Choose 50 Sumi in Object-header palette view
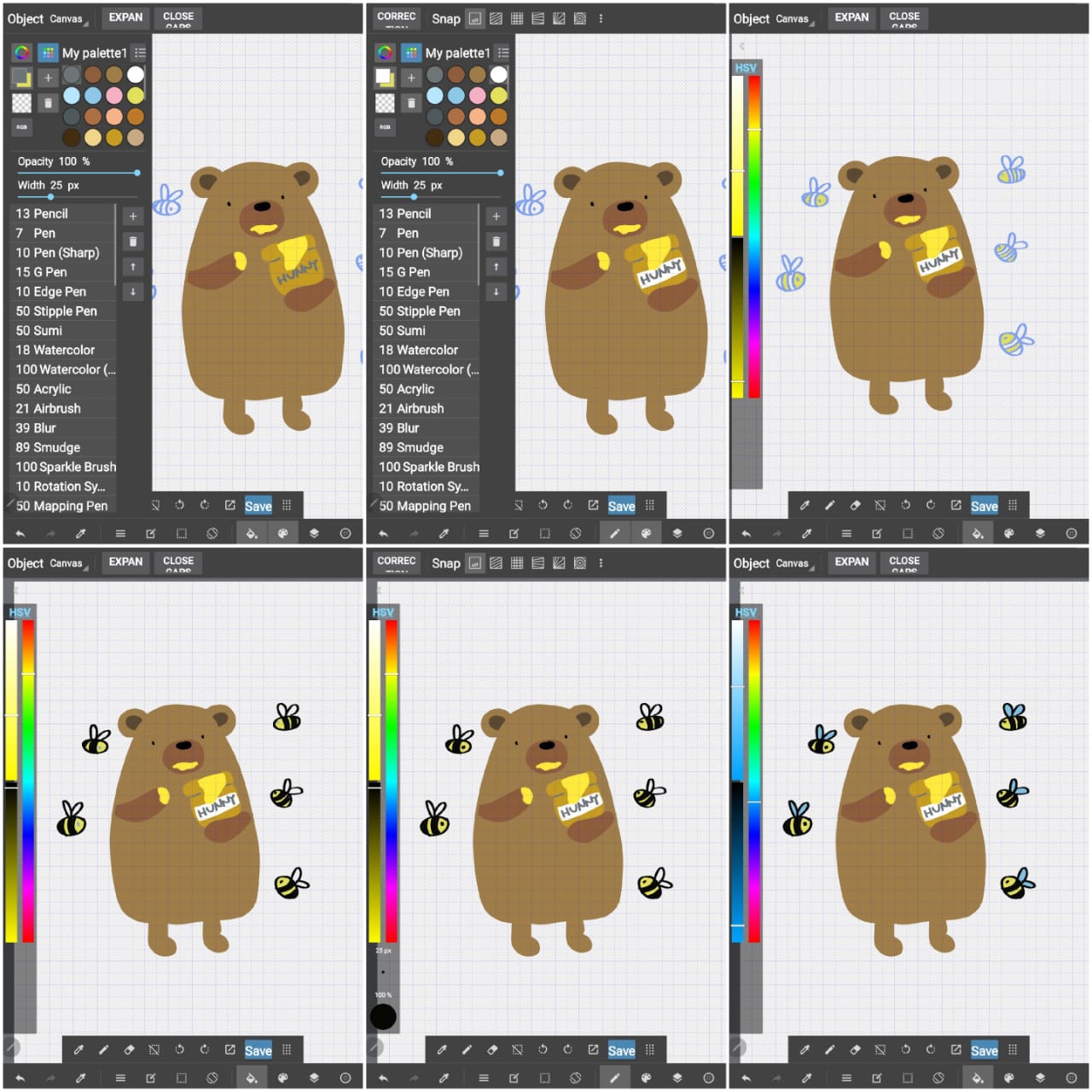Screen dimensions: 1092x1092 click(63, 330)
